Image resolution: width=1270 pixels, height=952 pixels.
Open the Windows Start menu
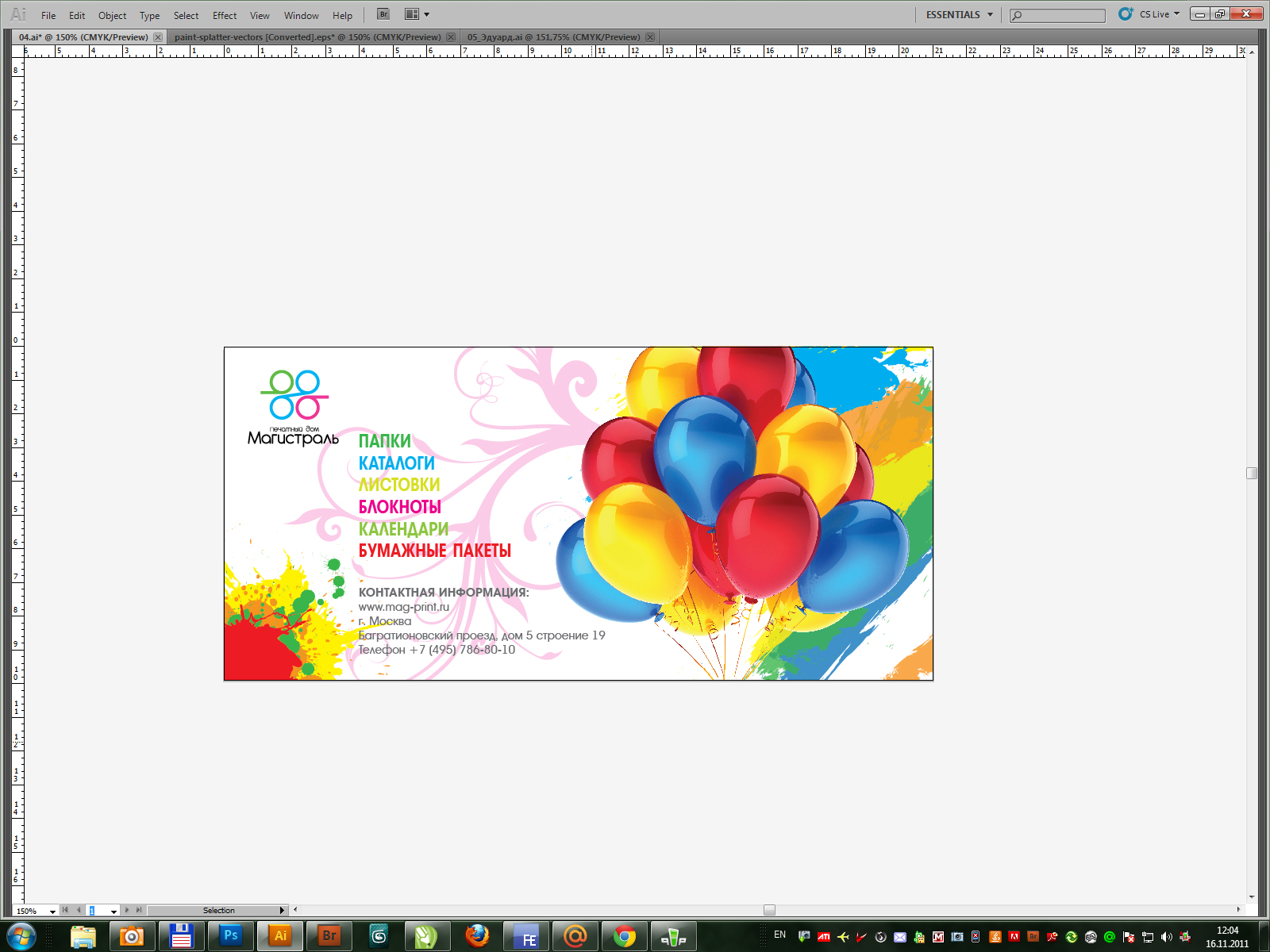pos(21,937)
